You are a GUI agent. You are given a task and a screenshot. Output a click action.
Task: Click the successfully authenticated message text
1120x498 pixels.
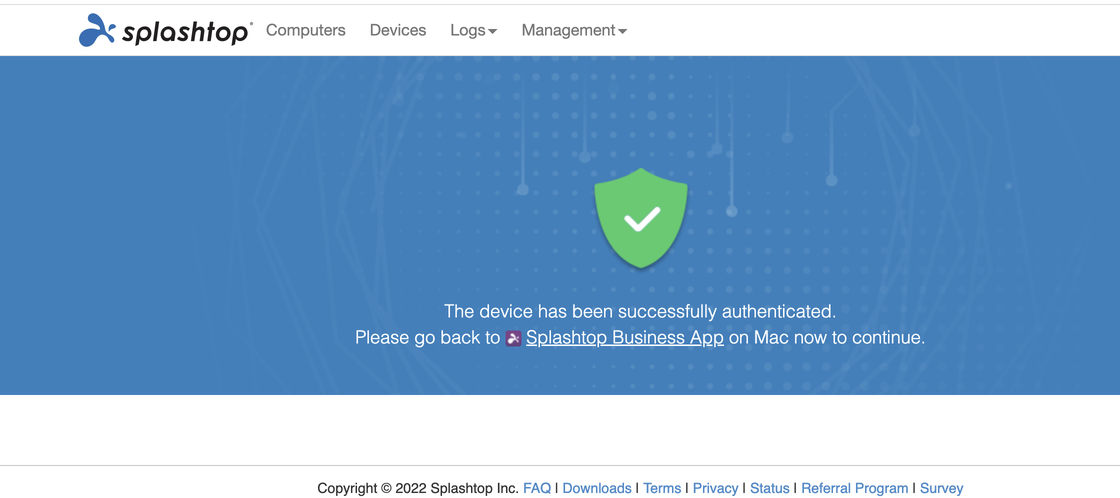tap(640, 312)
